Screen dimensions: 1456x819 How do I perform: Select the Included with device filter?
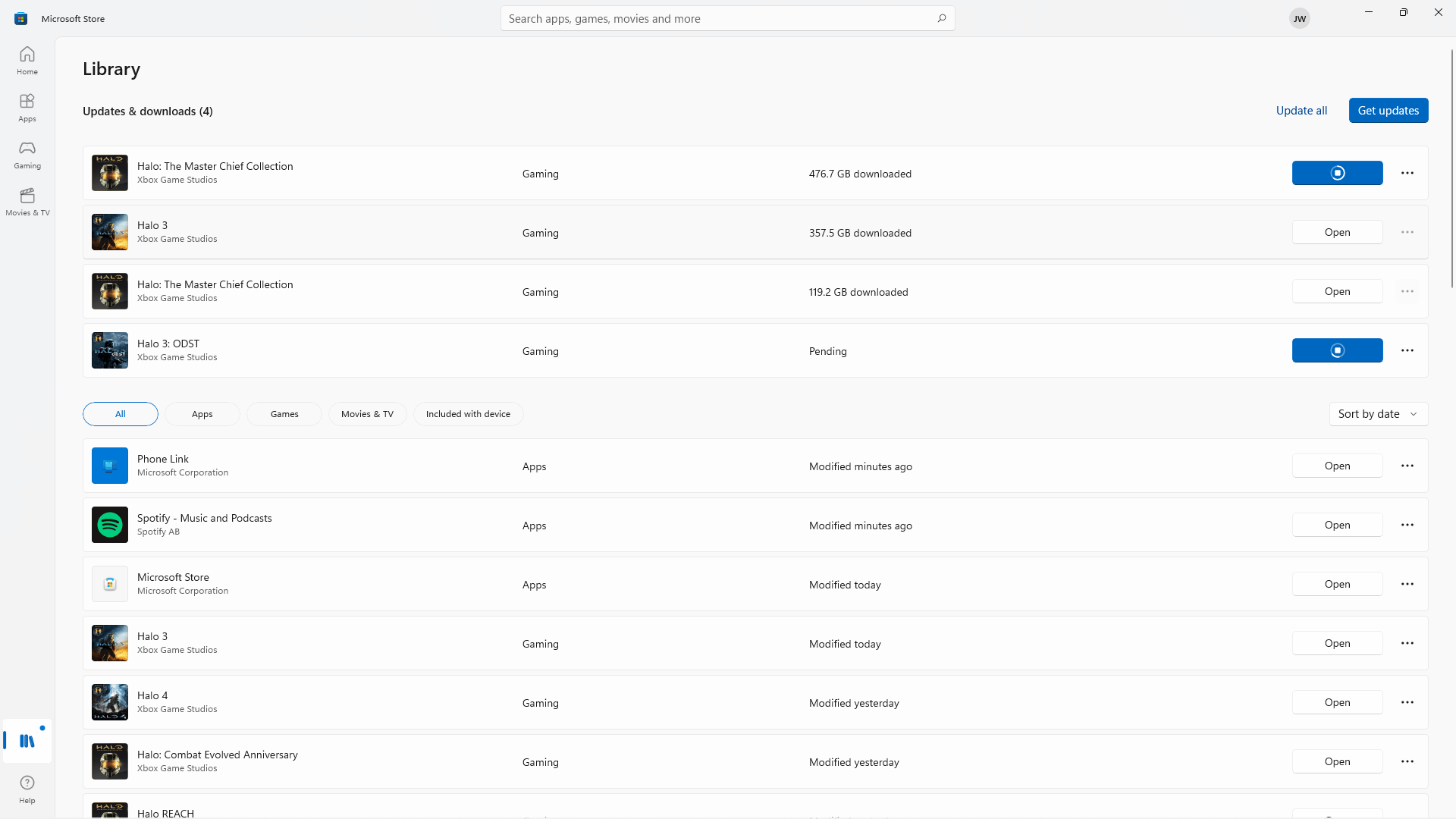tap(468, 414)
